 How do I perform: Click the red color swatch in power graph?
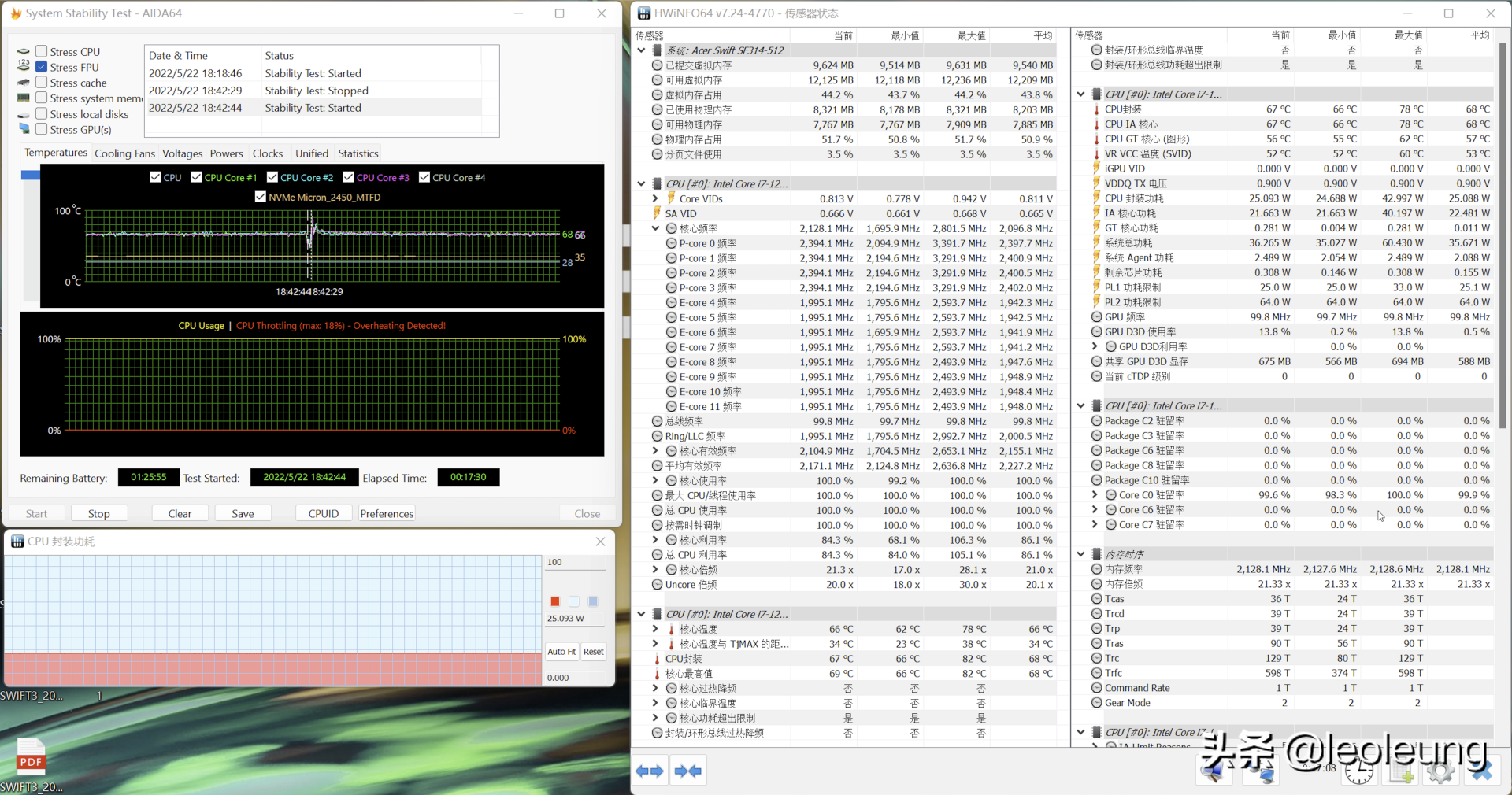tap(555, 601)
